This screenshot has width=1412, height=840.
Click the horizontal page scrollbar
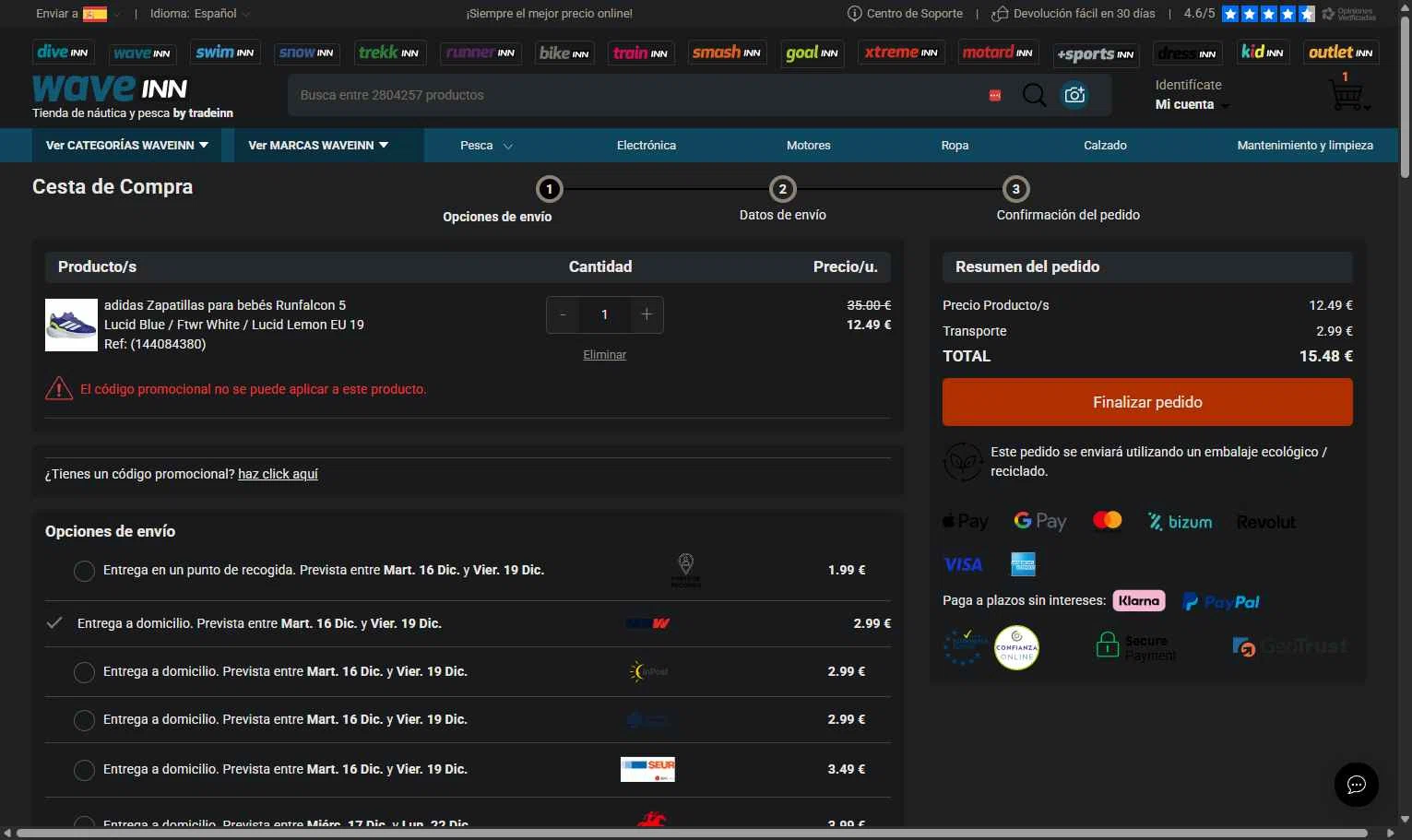click(692, 834)
